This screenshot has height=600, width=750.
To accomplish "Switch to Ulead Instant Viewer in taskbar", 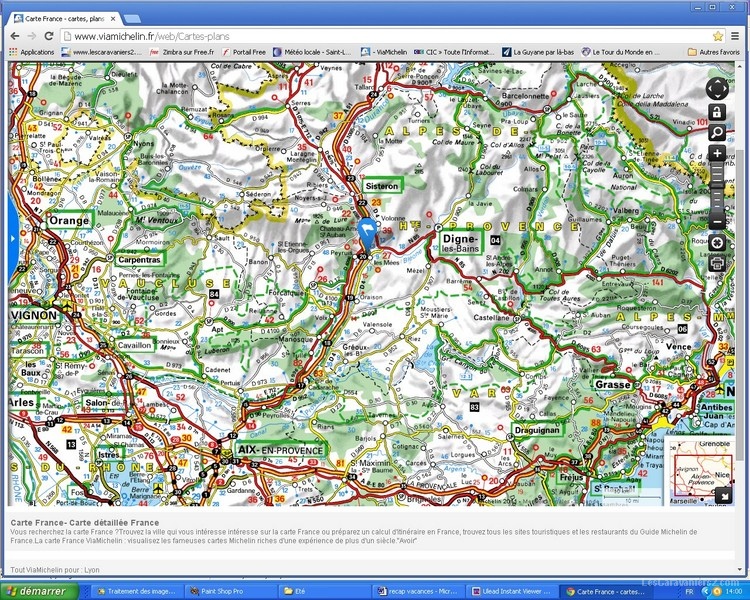I will point(510,591).
